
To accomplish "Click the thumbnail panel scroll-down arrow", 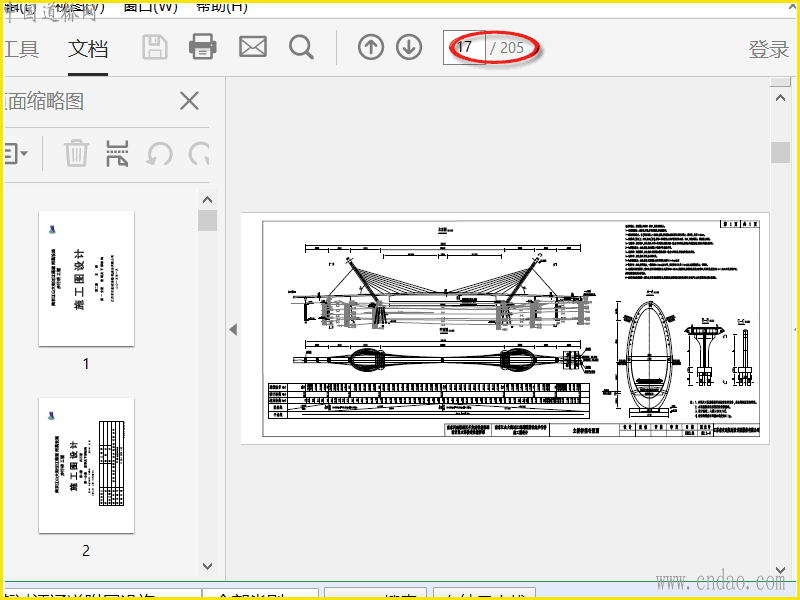I will [x=207, y=566].
